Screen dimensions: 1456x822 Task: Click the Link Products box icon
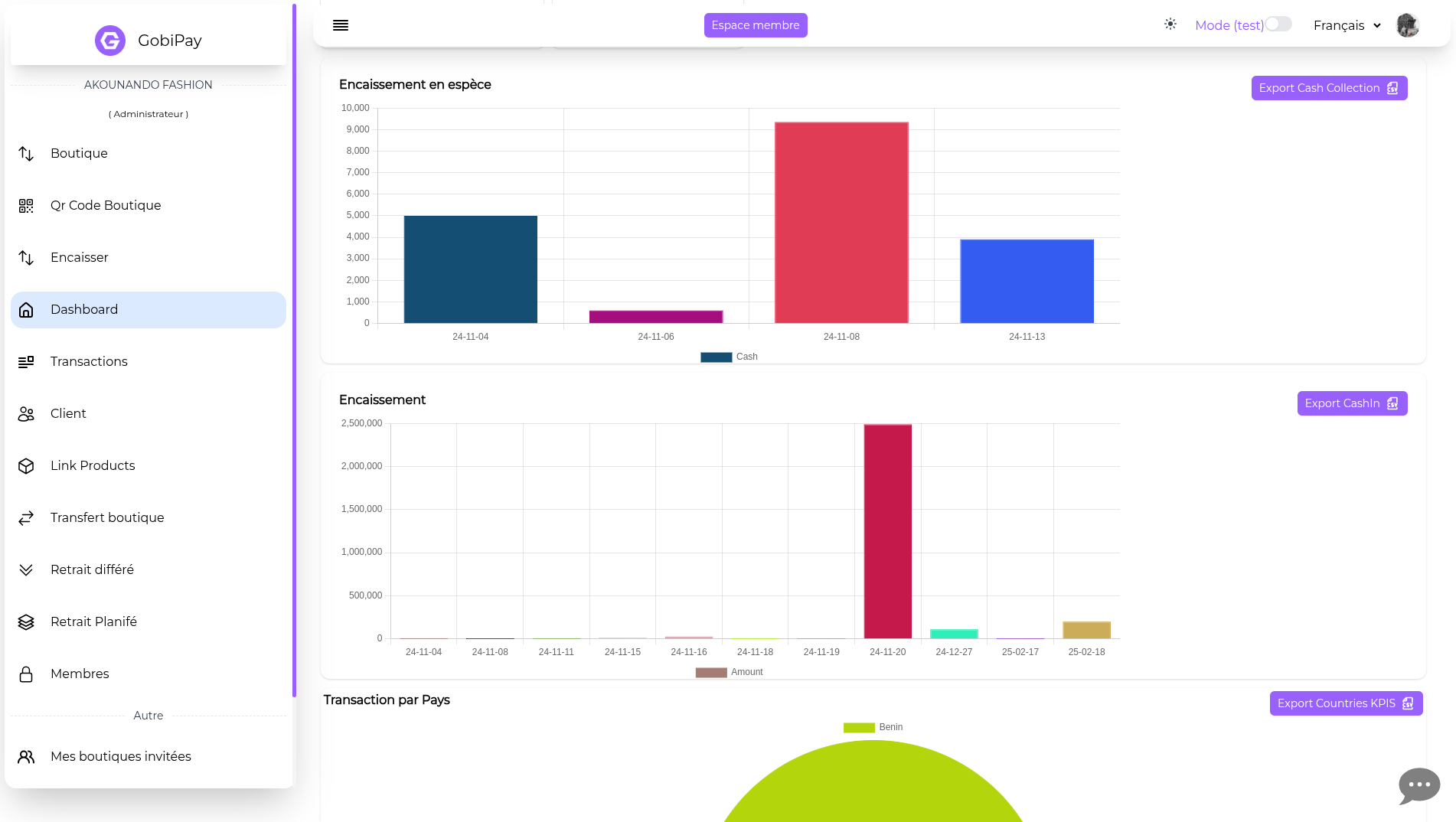[26, 466]
